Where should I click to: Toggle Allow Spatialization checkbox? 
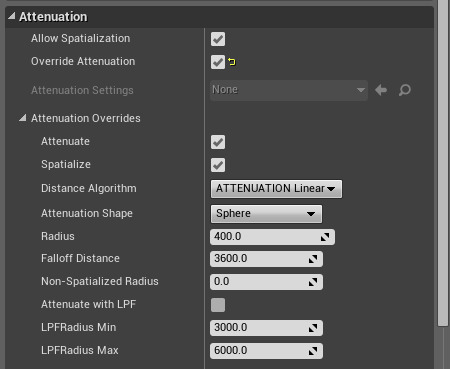[x=218, y=39]
